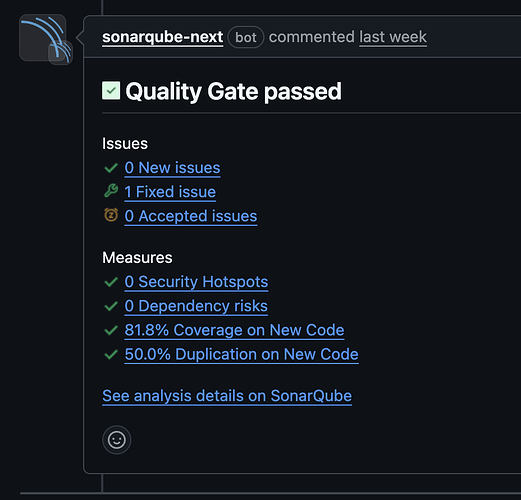
Task: Click the check mark beside Dependency risks
Action: [111, 306]
